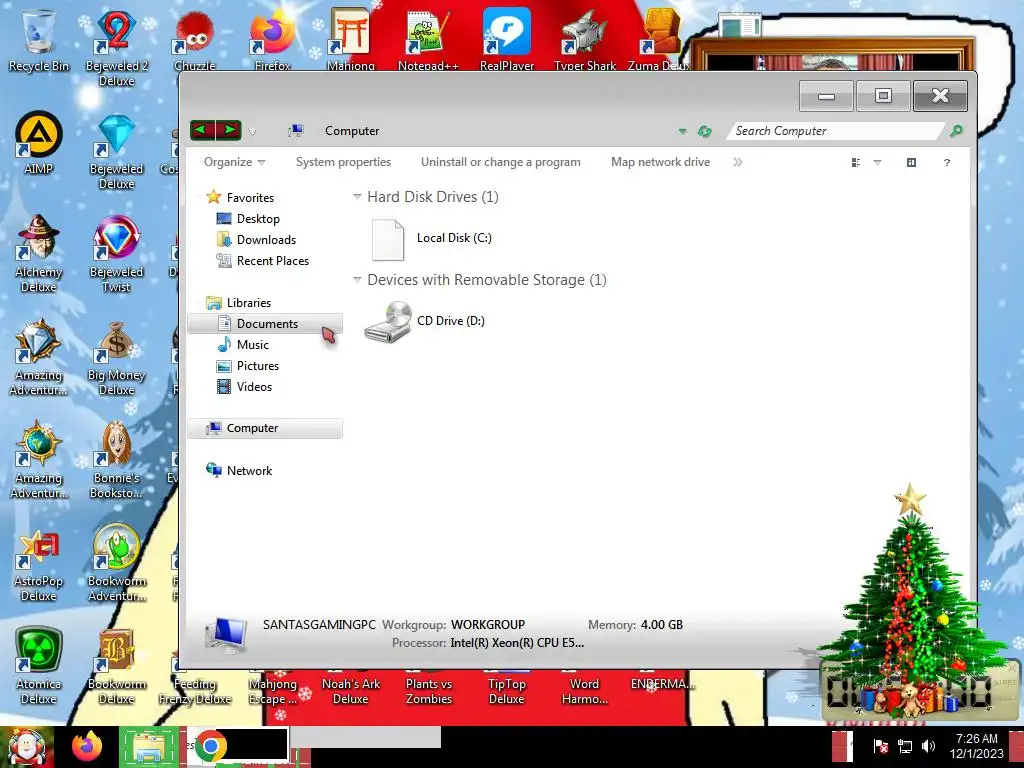Expand the toolbar overflow chevron
The image size is (1024, 768).
coord(738,162)
